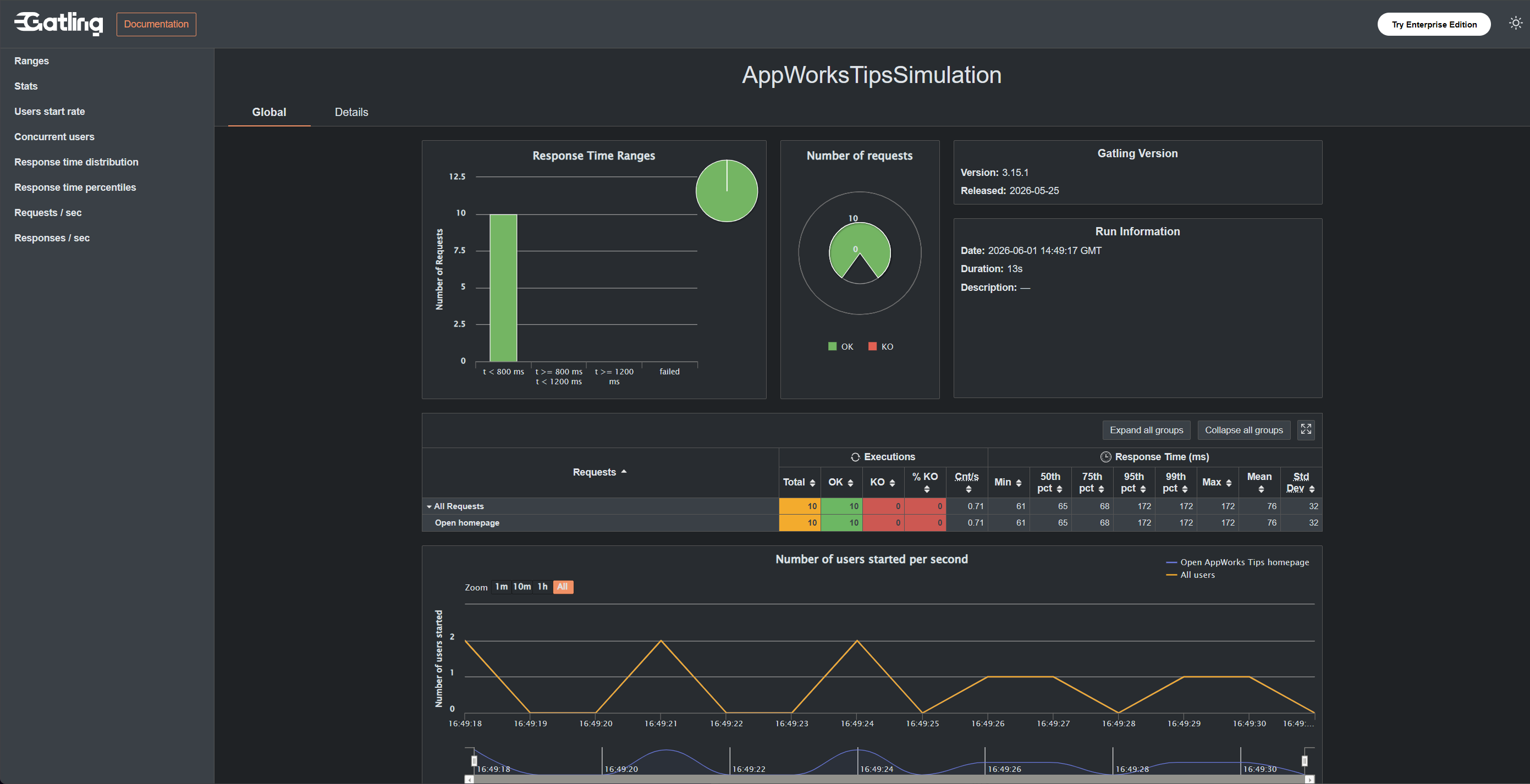Toggle light theme with sun icon
Image resolution: width=1530 pixels, height=784 pixels.
[1515, 23]
